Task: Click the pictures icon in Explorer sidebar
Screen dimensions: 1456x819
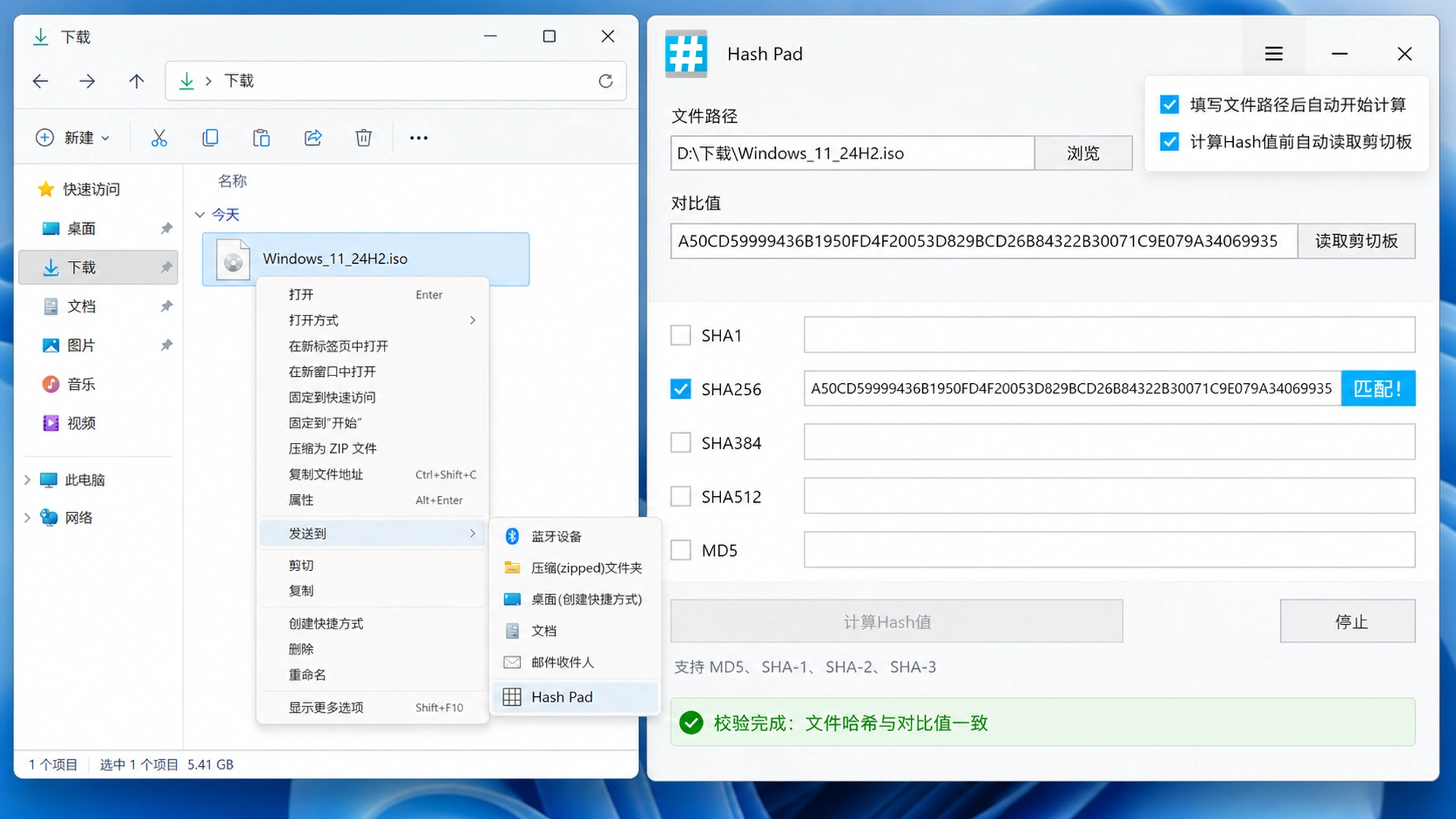Action: (51, 346)
